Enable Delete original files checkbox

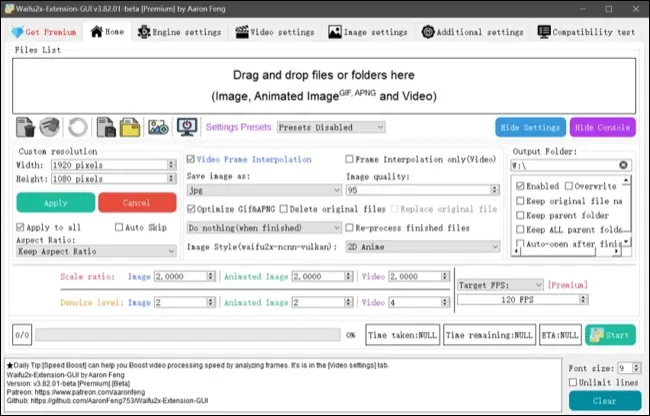click(284, 209)
